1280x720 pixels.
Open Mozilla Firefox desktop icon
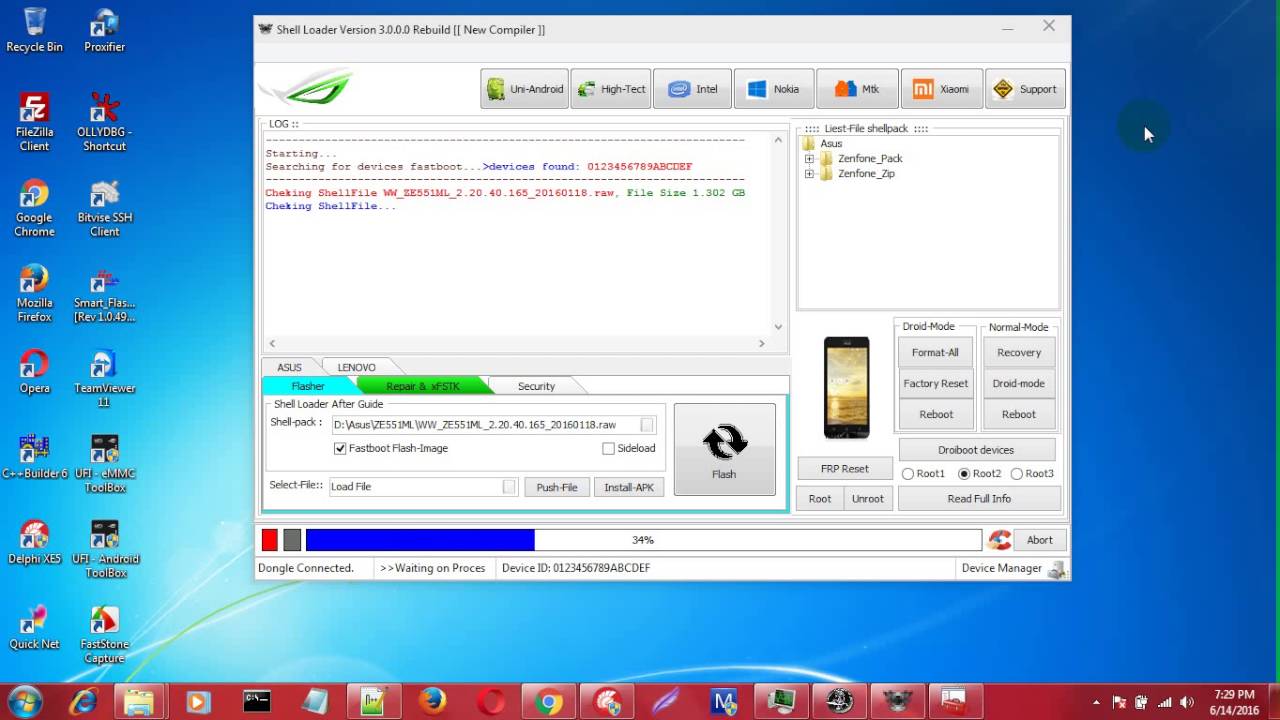[x=34, y=294]
